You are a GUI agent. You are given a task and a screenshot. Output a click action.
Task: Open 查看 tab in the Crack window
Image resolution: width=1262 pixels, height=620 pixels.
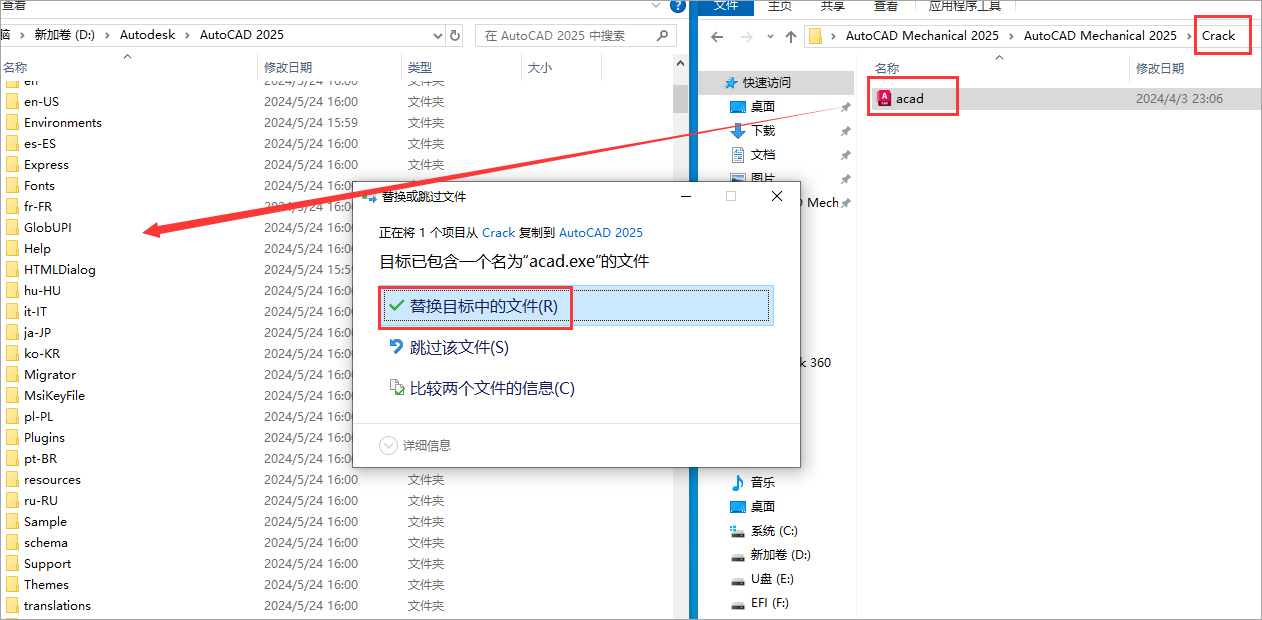point(886,6)
